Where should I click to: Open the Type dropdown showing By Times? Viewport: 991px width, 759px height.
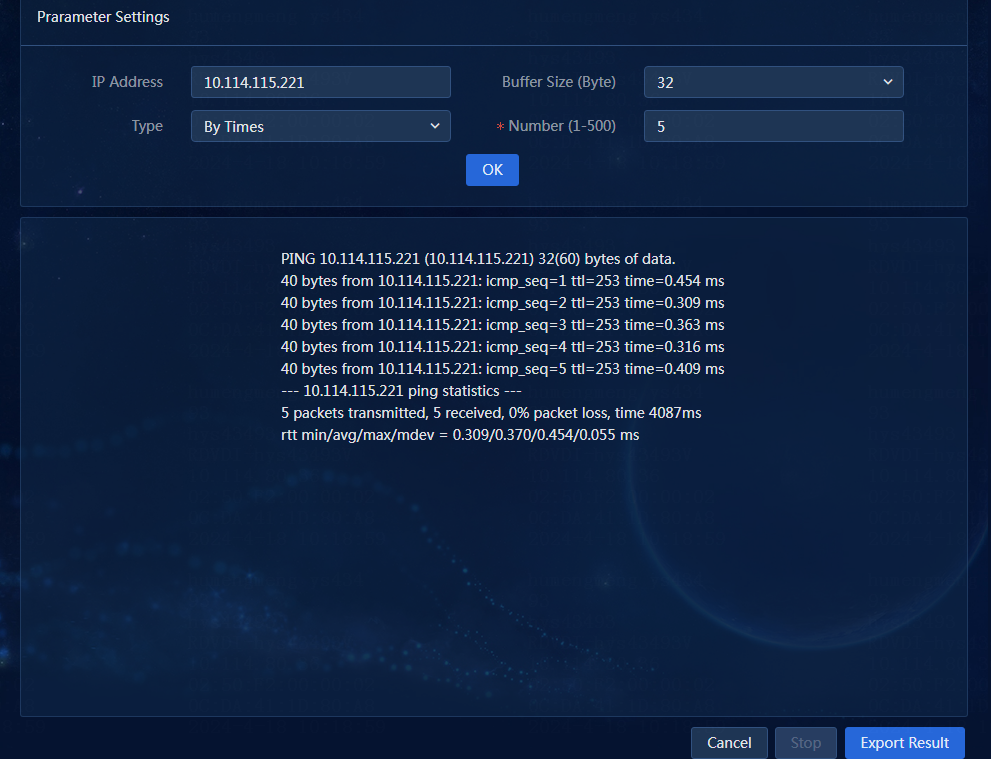[320, 126]
